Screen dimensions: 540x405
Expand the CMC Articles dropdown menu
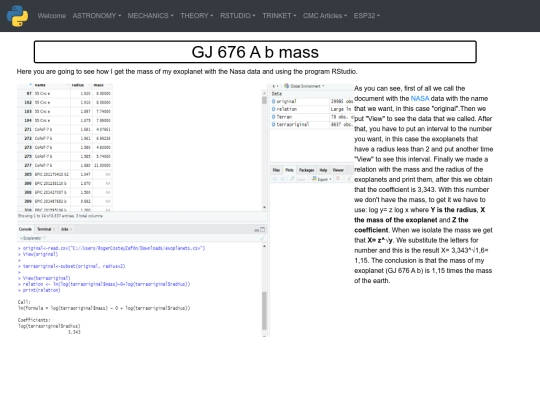point(325,16)
